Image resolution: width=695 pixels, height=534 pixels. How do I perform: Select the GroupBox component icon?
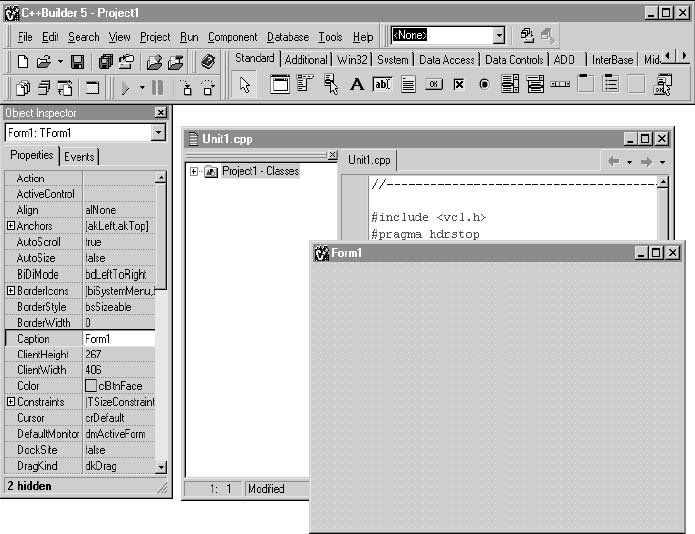pos(586,84)
